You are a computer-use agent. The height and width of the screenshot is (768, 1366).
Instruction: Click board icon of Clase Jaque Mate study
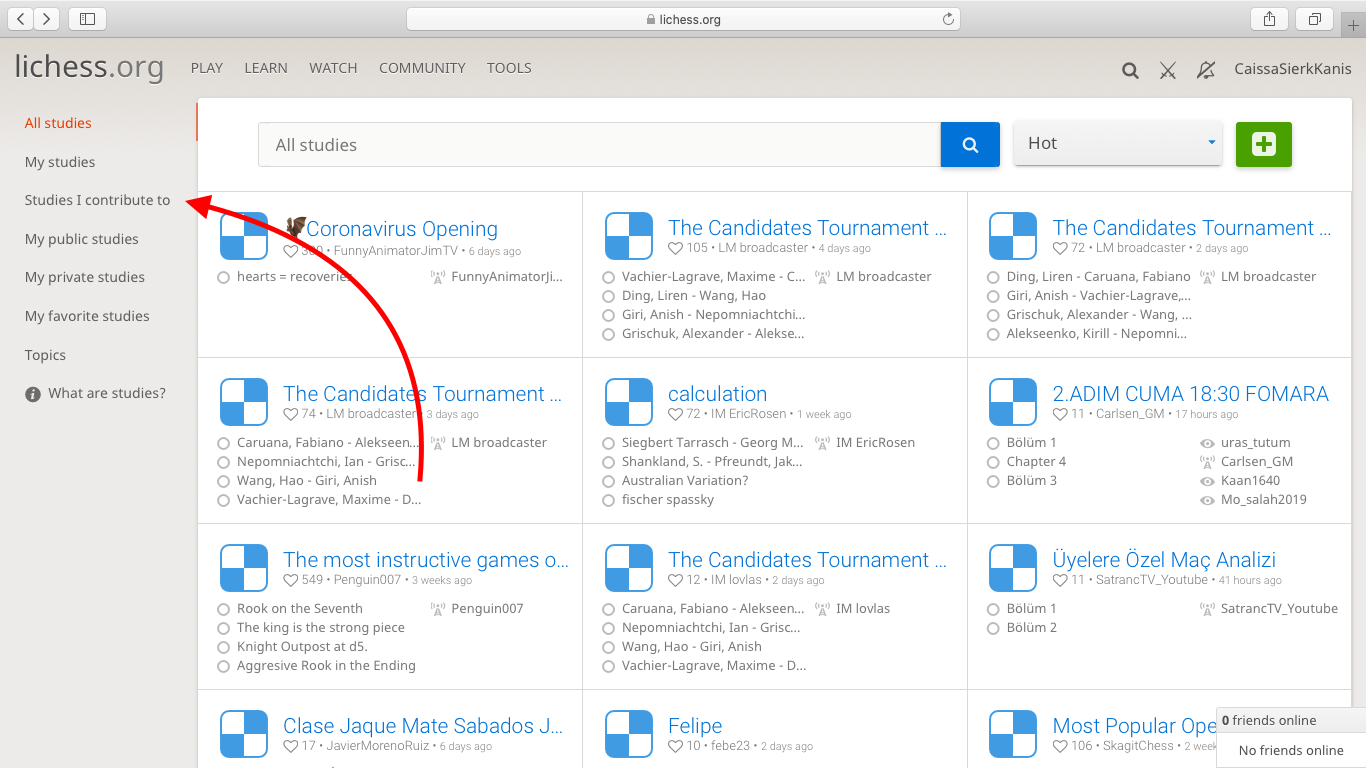click(244, 734)
